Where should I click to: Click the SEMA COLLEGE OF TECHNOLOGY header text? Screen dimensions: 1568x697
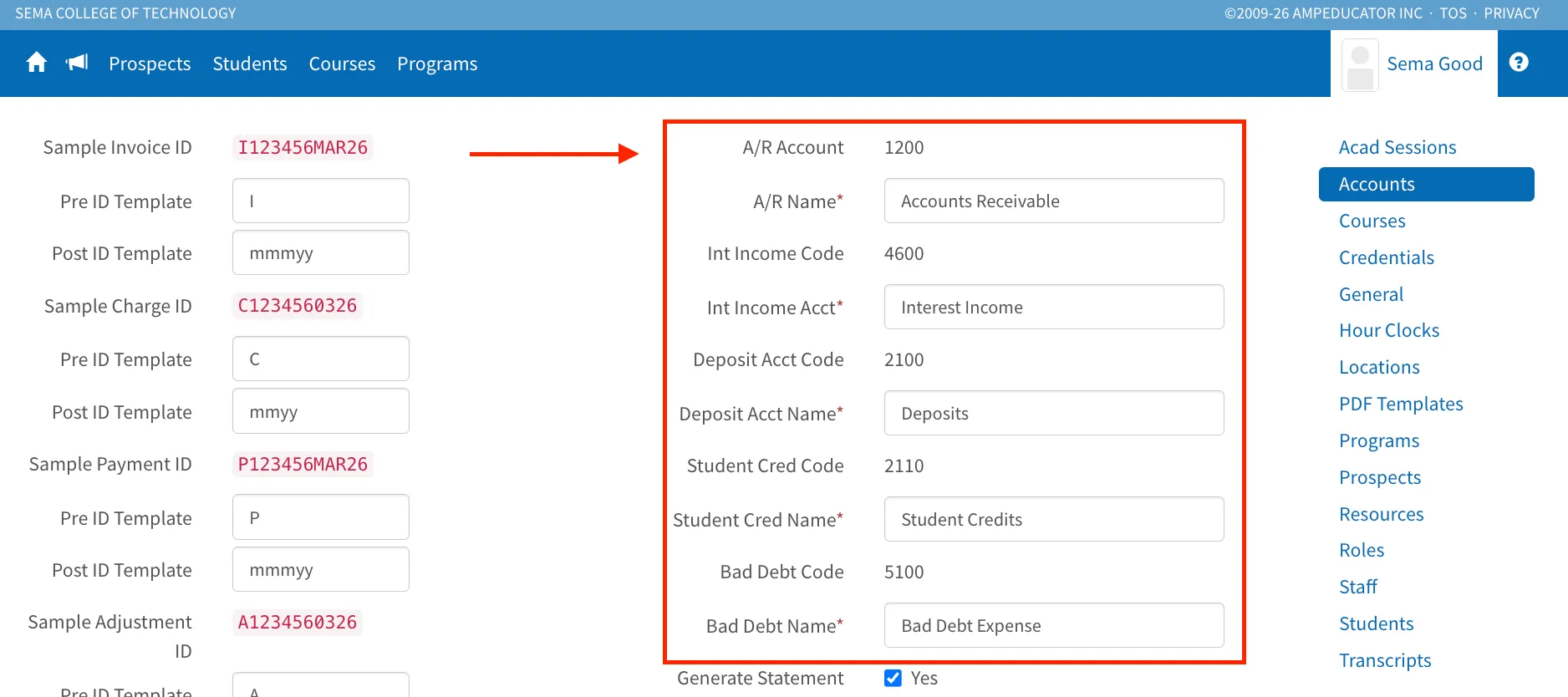click(125, 13)
